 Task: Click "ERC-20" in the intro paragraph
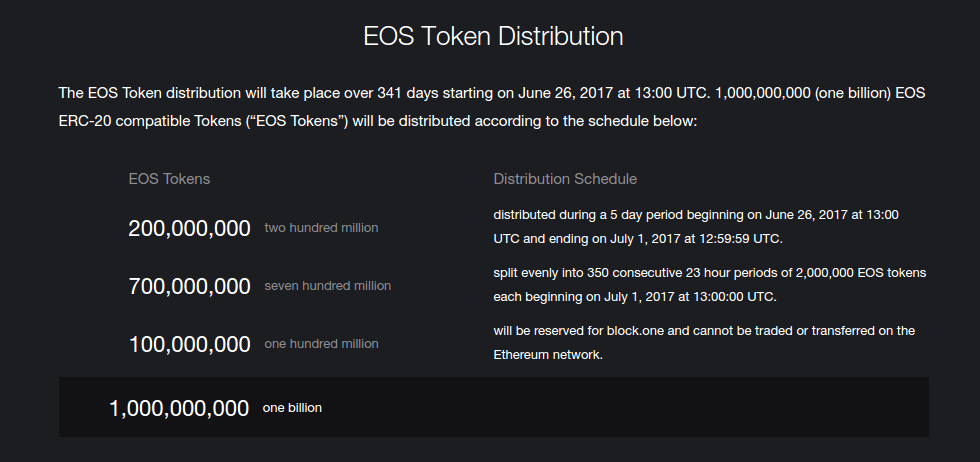point(92,121)
